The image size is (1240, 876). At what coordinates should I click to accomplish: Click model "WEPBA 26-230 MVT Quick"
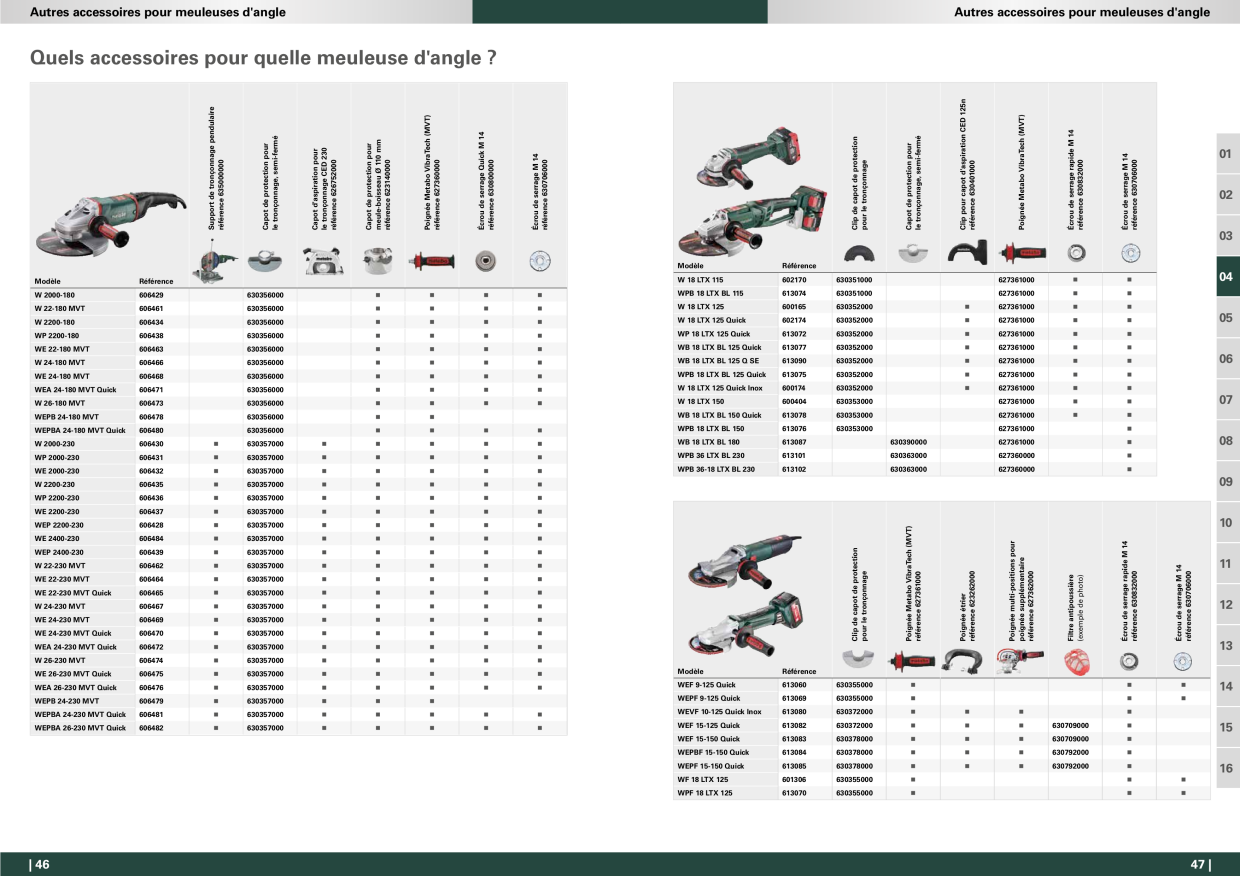[x=80, y=728]
